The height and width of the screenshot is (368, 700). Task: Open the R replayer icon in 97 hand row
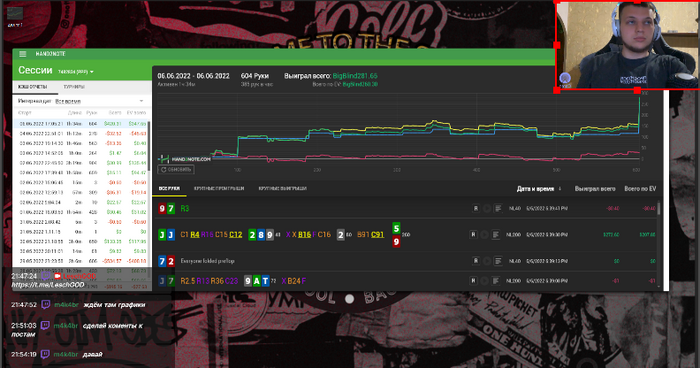tap(476, 209)
